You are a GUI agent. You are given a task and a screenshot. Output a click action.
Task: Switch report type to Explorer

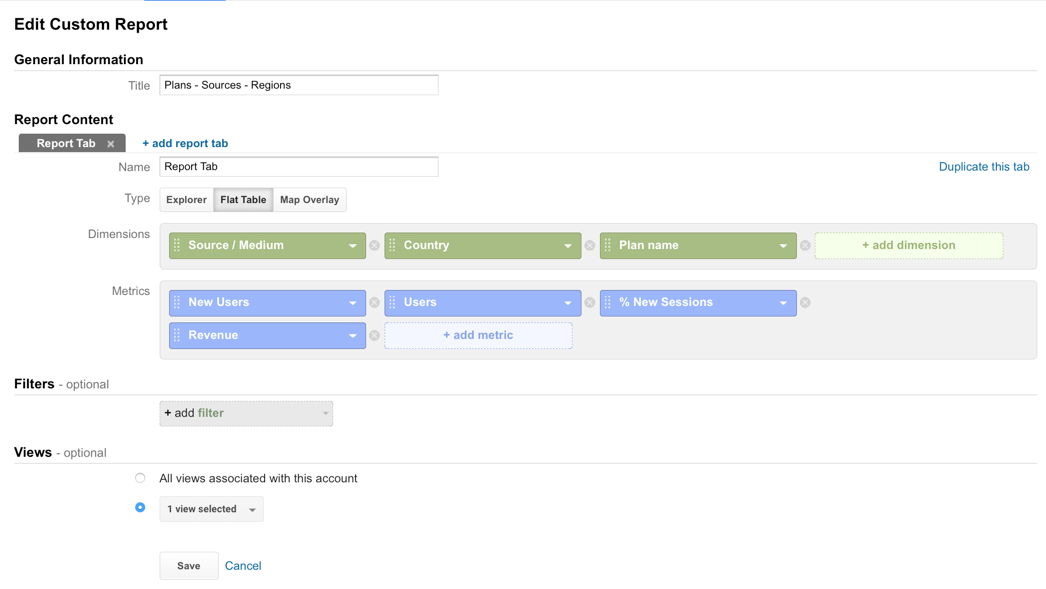[x=186, y=200]
